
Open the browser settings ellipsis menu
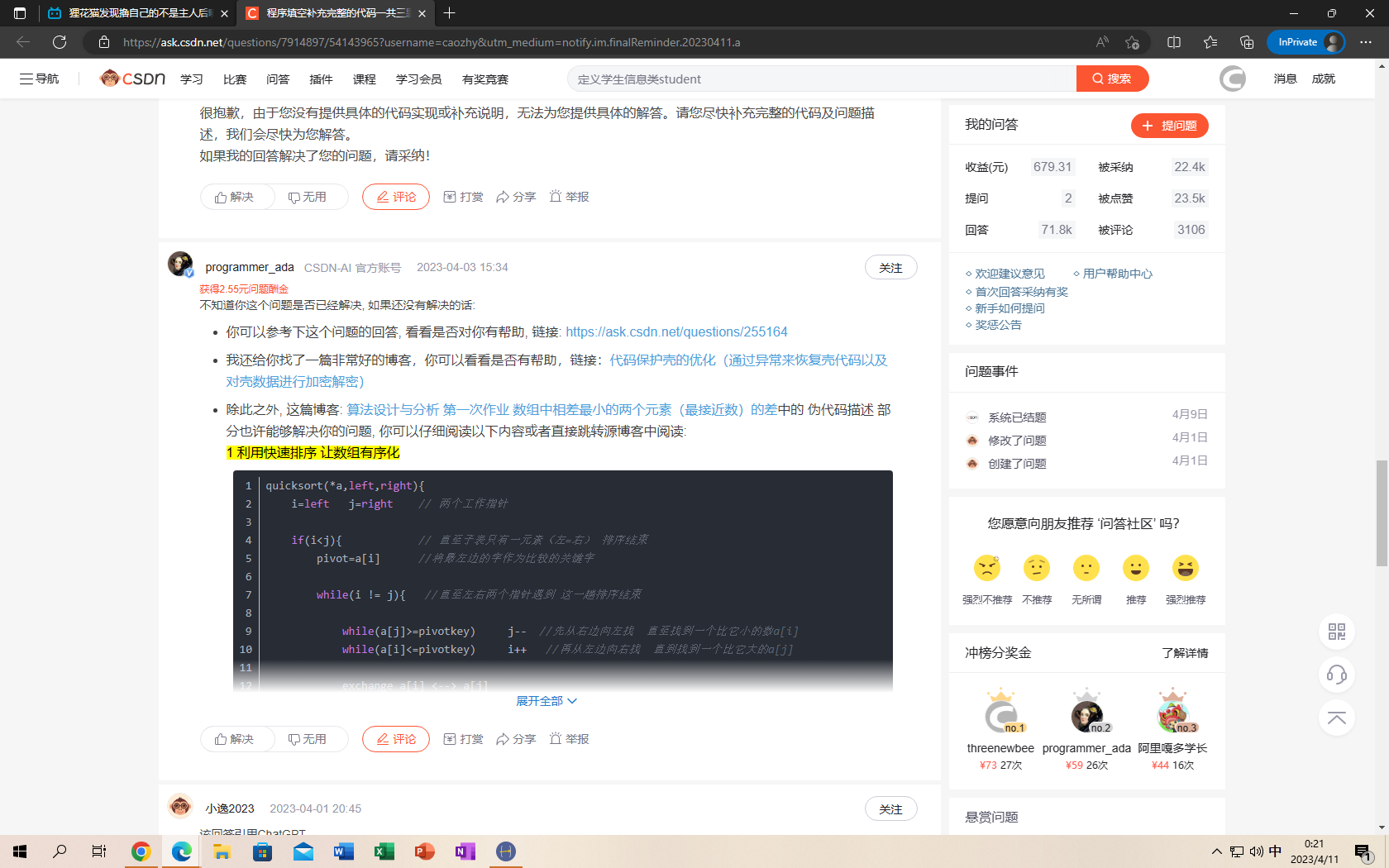(x=1366, y=42)
